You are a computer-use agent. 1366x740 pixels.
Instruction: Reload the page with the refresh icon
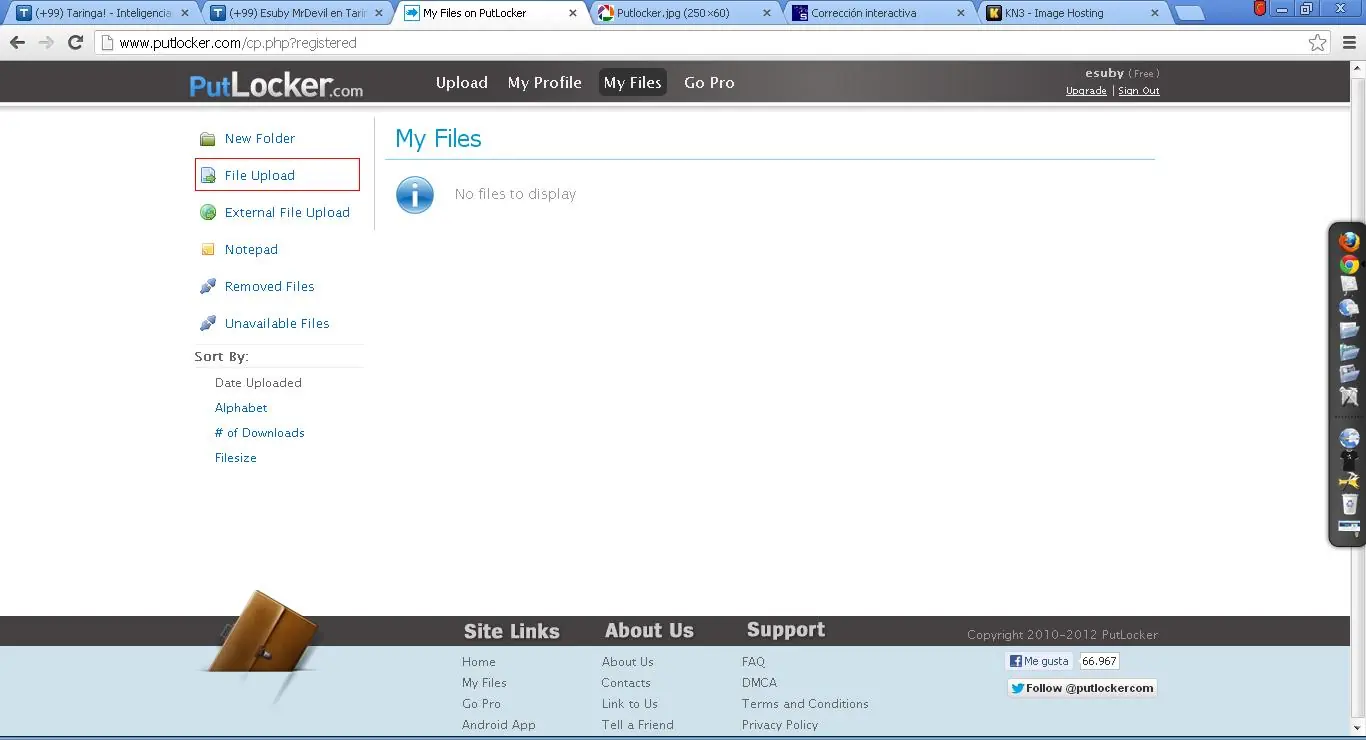pos(75,43)
